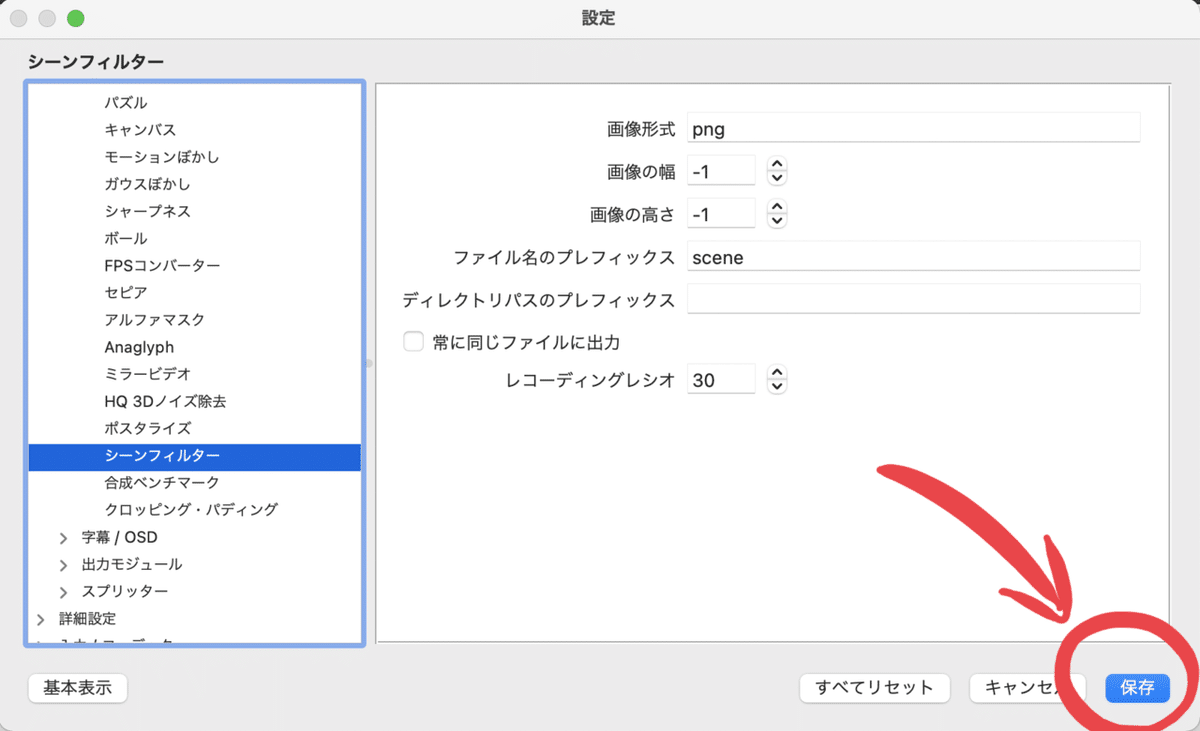Increase 画像の幅 using its stepper arrow
Image resolution: width=1200 pixels, height=731 pixels.
776,164
